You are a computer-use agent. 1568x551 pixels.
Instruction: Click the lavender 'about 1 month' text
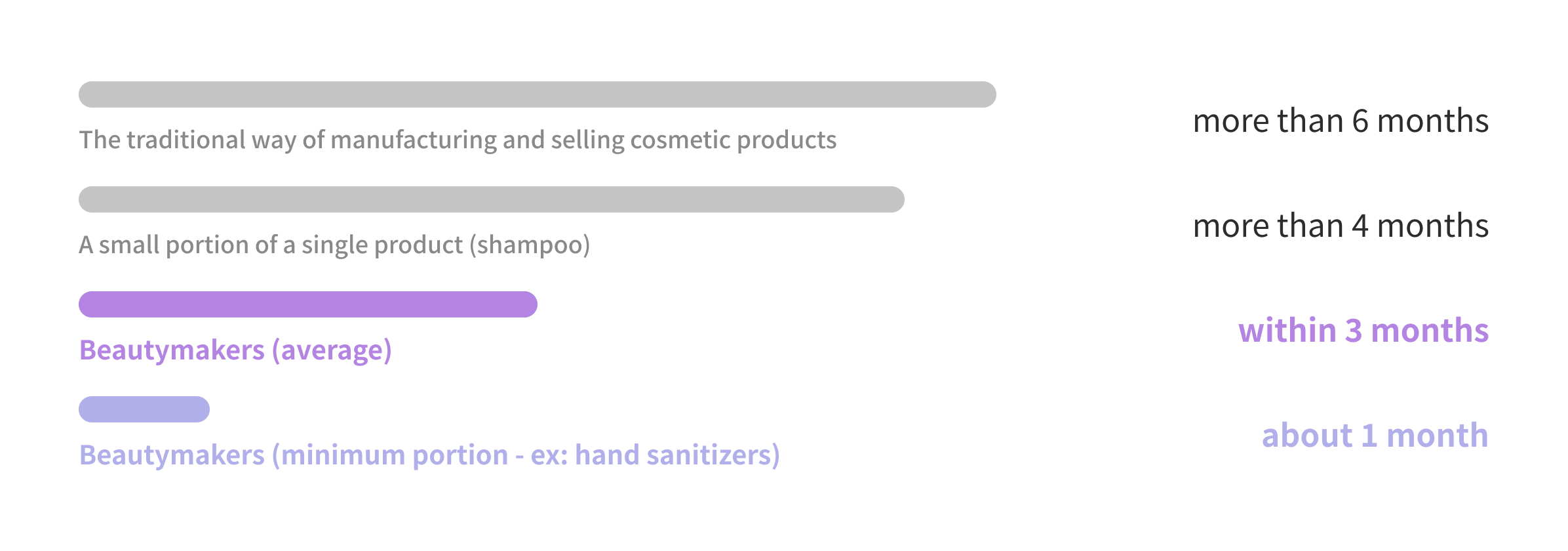(x=1375, y=436)
